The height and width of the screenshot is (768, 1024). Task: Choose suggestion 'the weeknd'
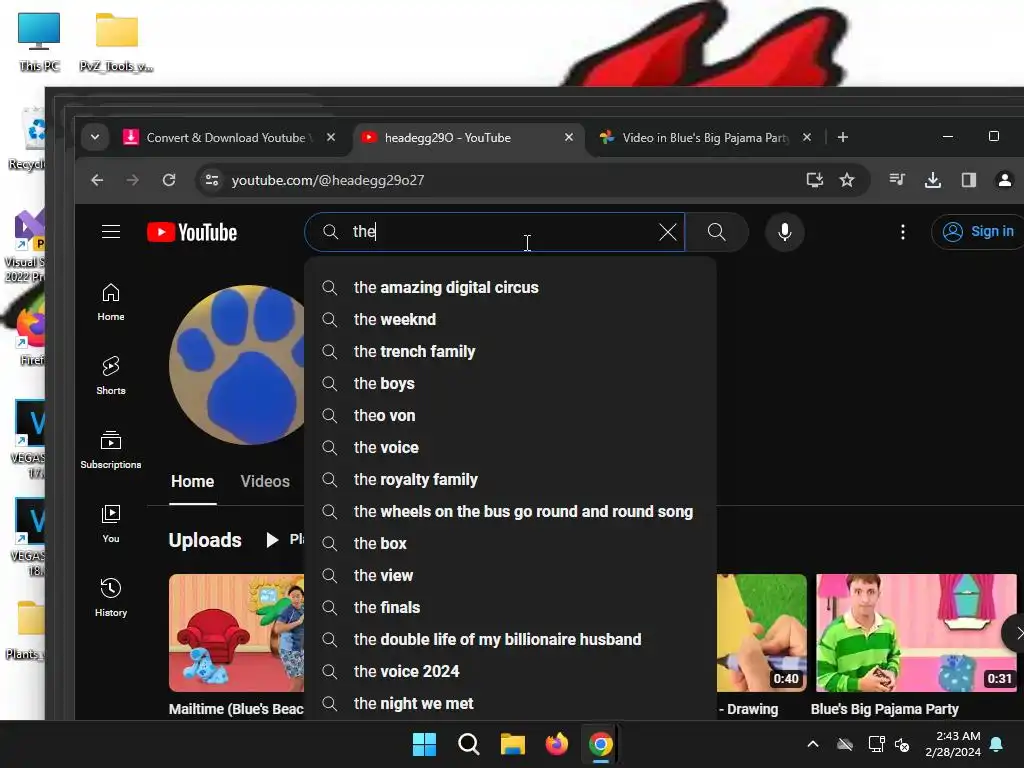pos(511,319)
